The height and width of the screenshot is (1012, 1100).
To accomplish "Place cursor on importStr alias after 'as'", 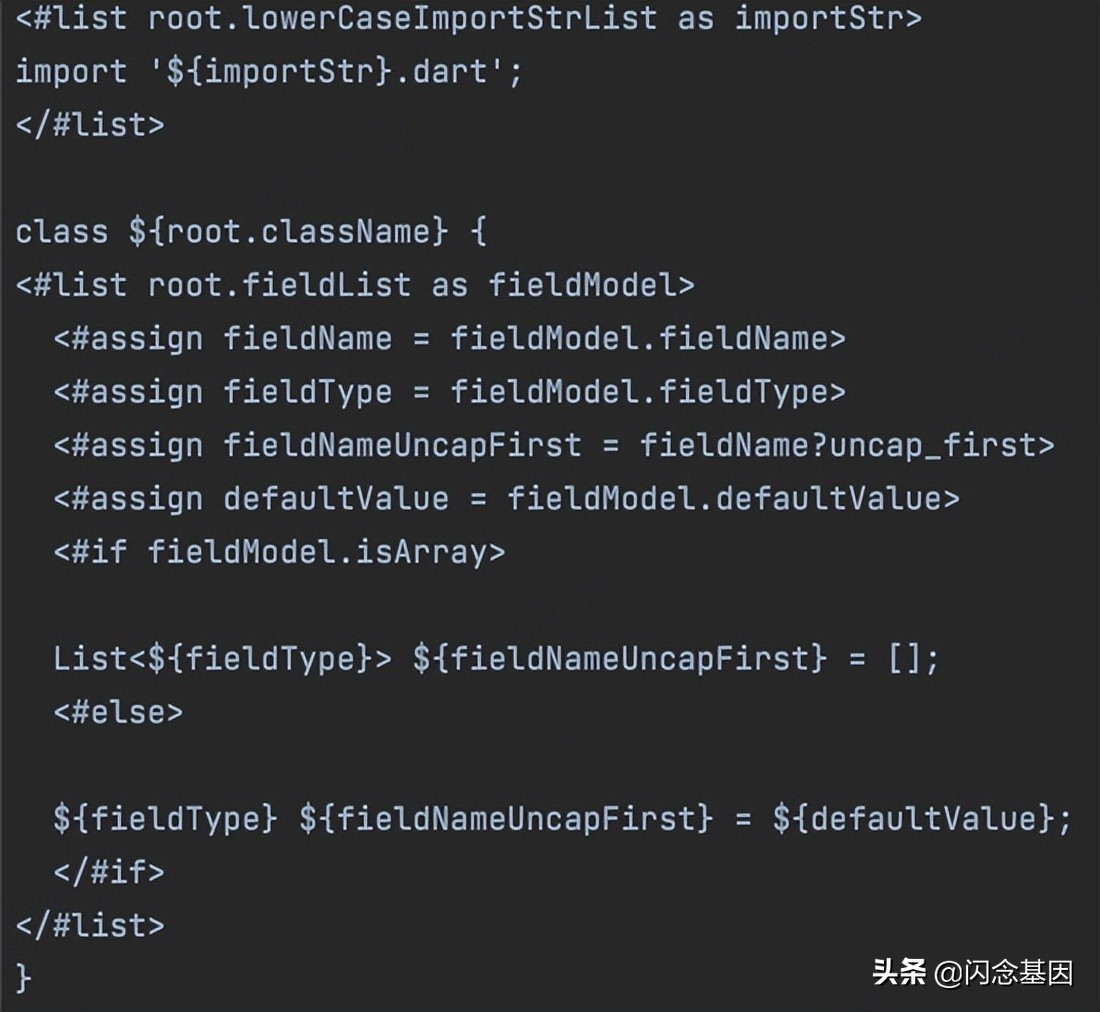I will click(819, 18).
